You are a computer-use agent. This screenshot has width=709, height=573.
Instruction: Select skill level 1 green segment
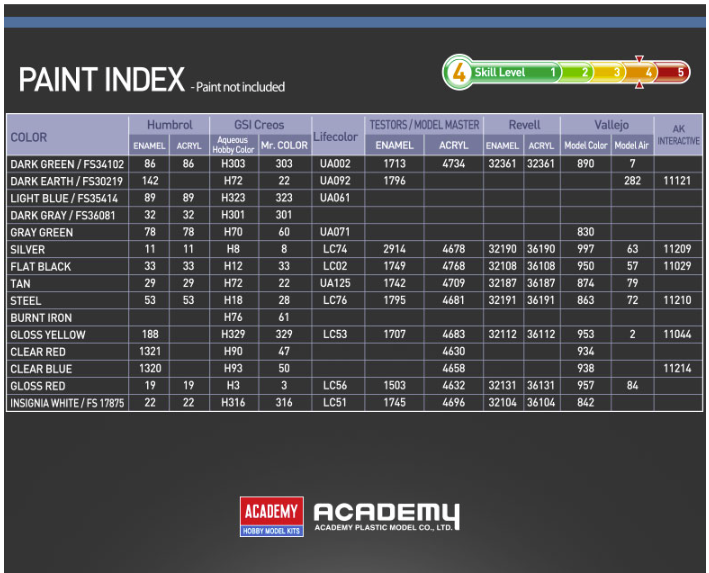(x=515, y=72)
